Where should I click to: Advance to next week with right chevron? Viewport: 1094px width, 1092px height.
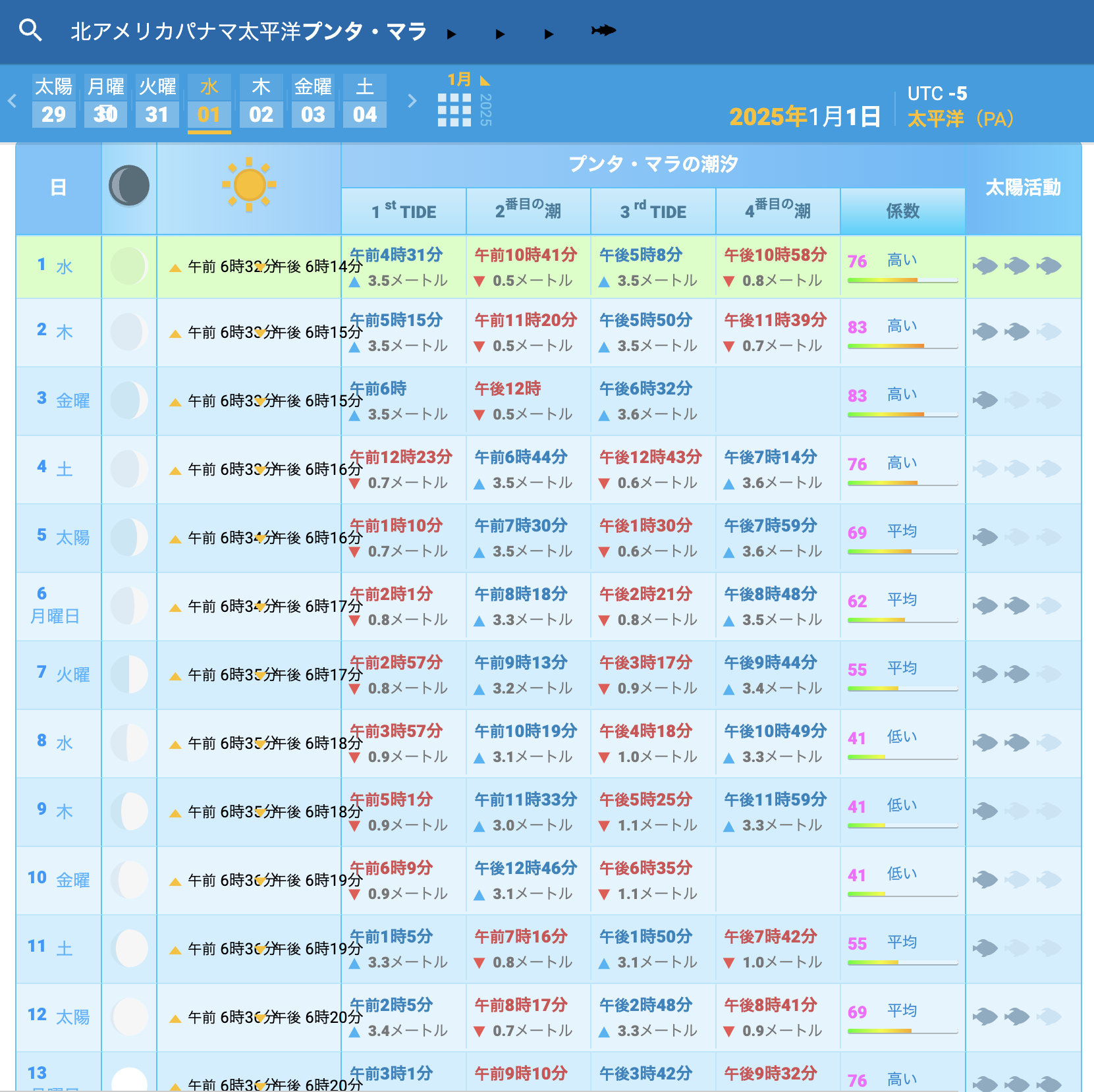click(412, 101)
